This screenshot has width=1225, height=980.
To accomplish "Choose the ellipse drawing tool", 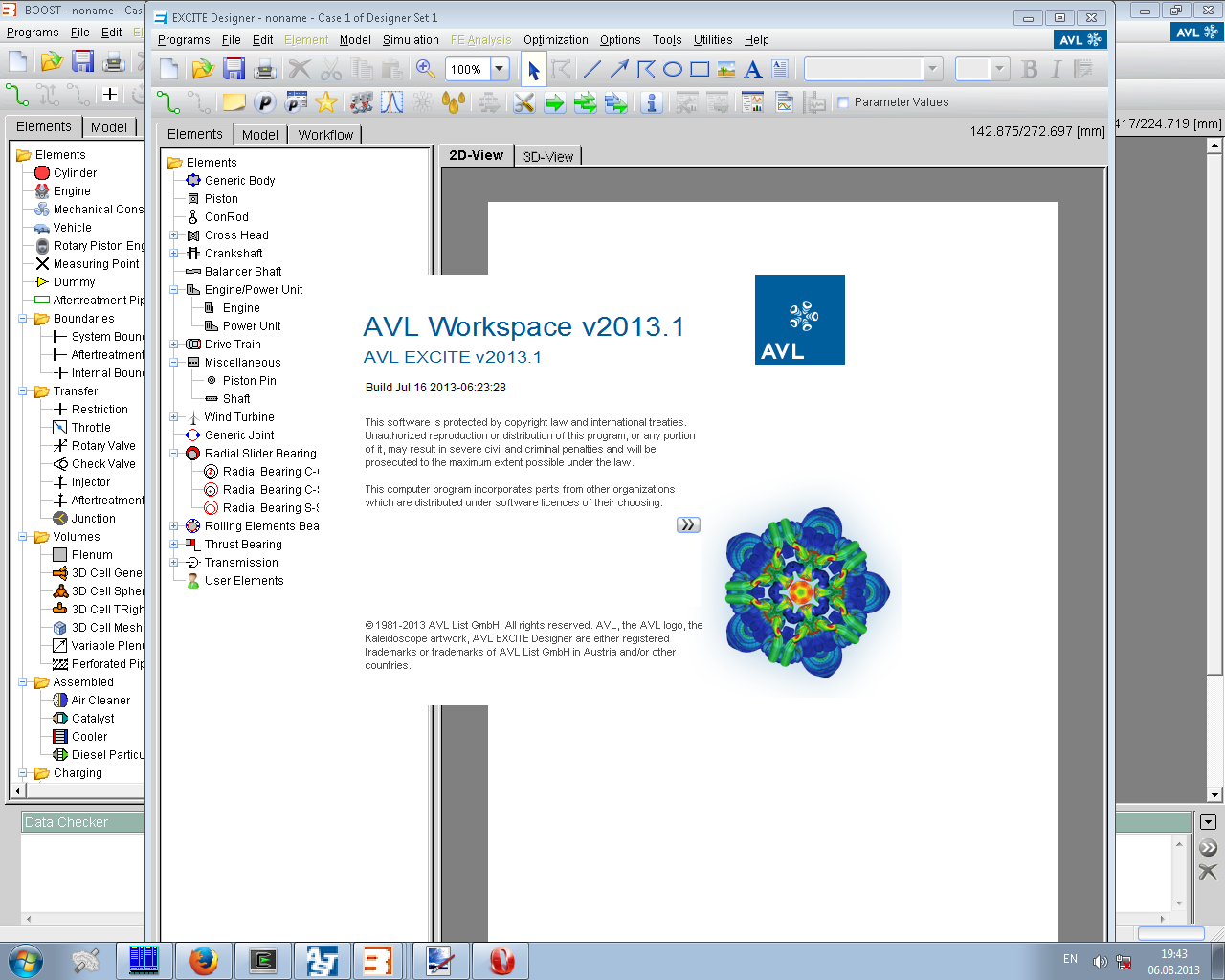I will 673,69.
